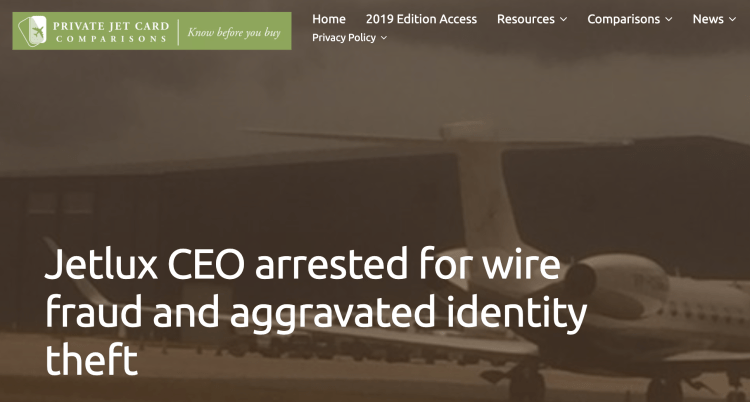The width and height of the screenshot is (750, 402).
Task: Click the jet's landing gear in the photo
Action: click(x=526, y=383)
